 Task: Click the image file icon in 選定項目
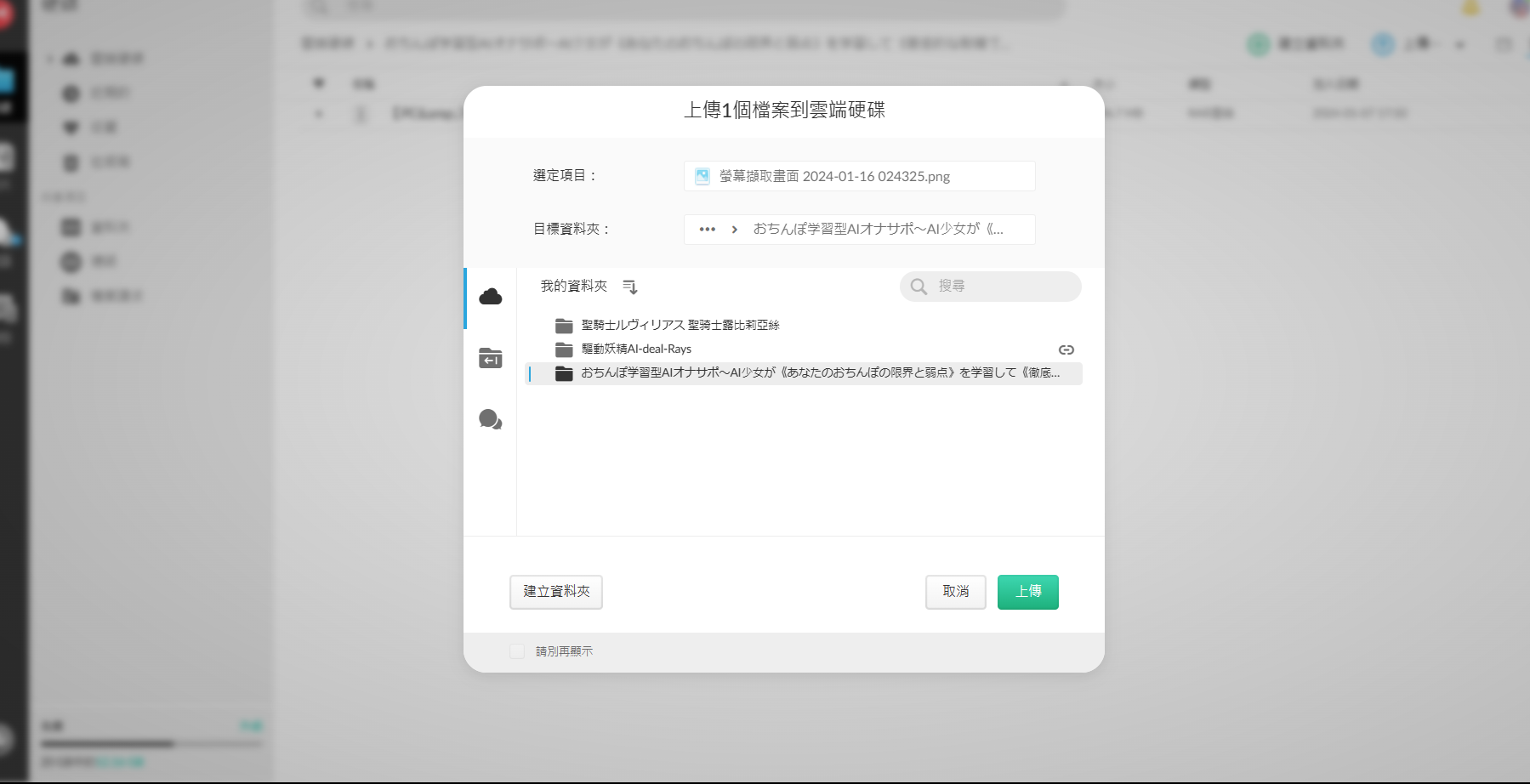702,176
